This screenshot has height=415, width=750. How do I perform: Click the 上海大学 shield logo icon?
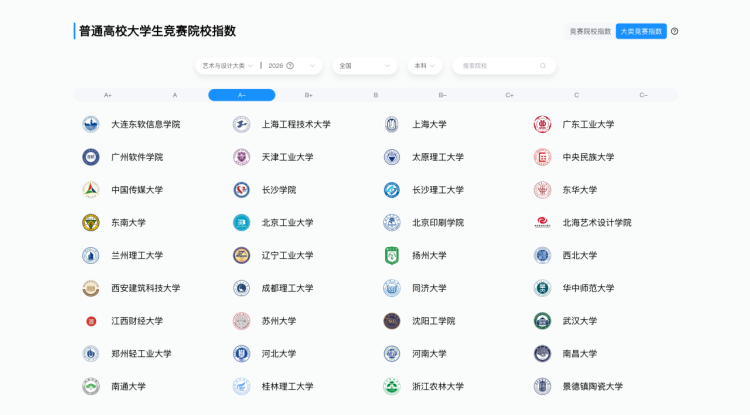[x=391, y=124]
